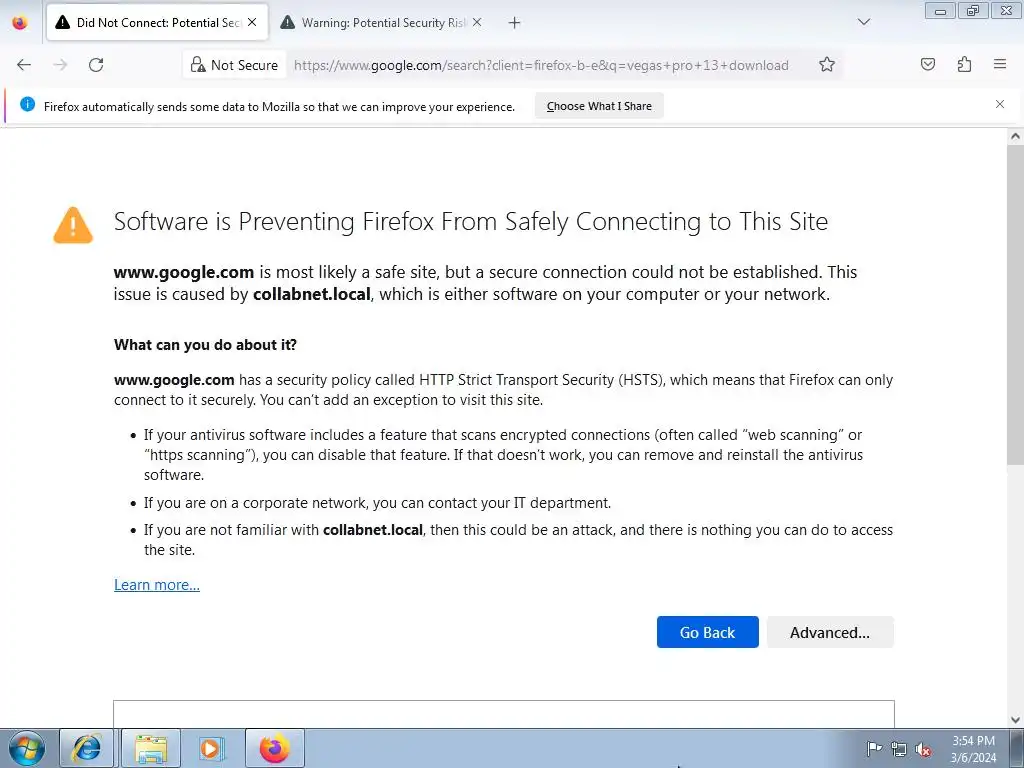1024x768 pixels.
Task: Open a new tab with plus button
Action: (515, 23)
